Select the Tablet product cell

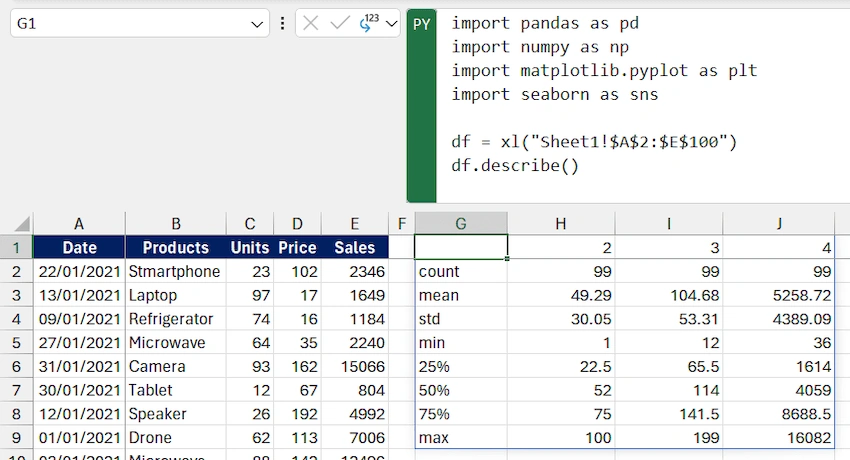pyautogui.click(x=176, y=390)
